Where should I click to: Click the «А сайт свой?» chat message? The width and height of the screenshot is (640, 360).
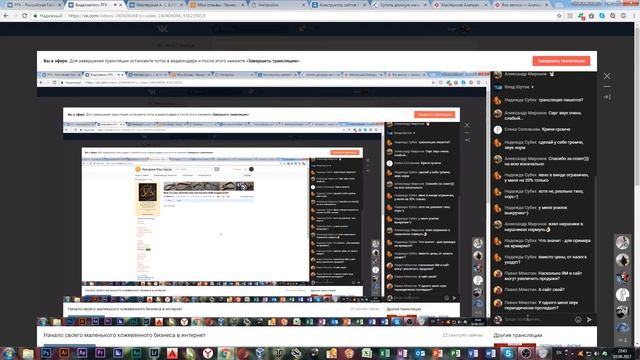pos(551,289)
